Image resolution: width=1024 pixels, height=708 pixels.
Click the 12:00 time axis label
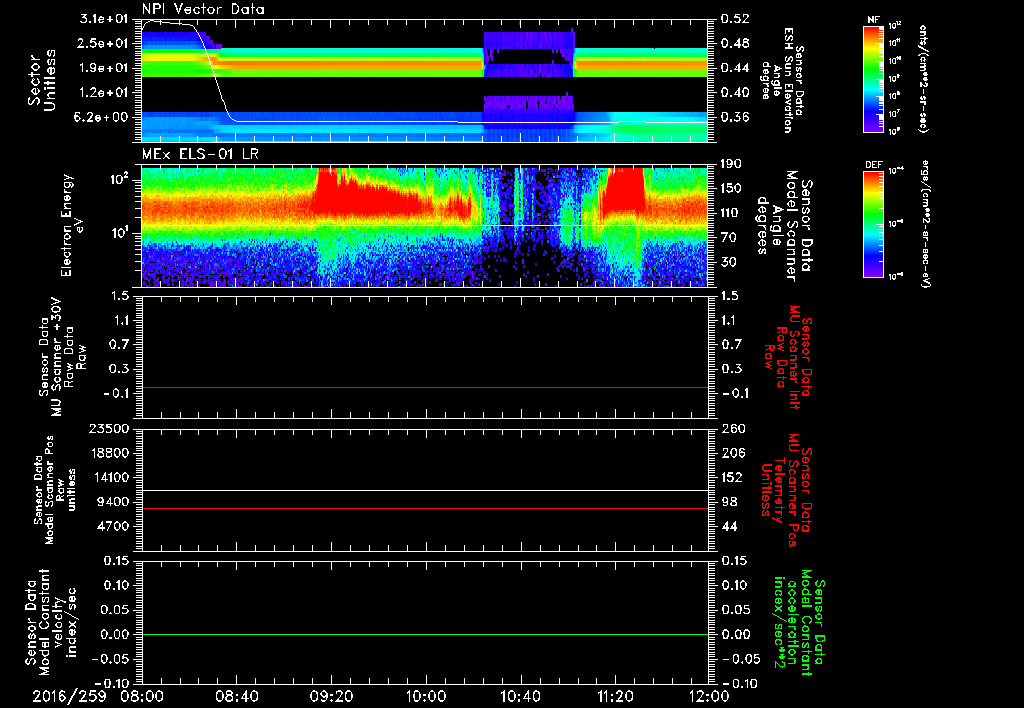click(709, 697)
